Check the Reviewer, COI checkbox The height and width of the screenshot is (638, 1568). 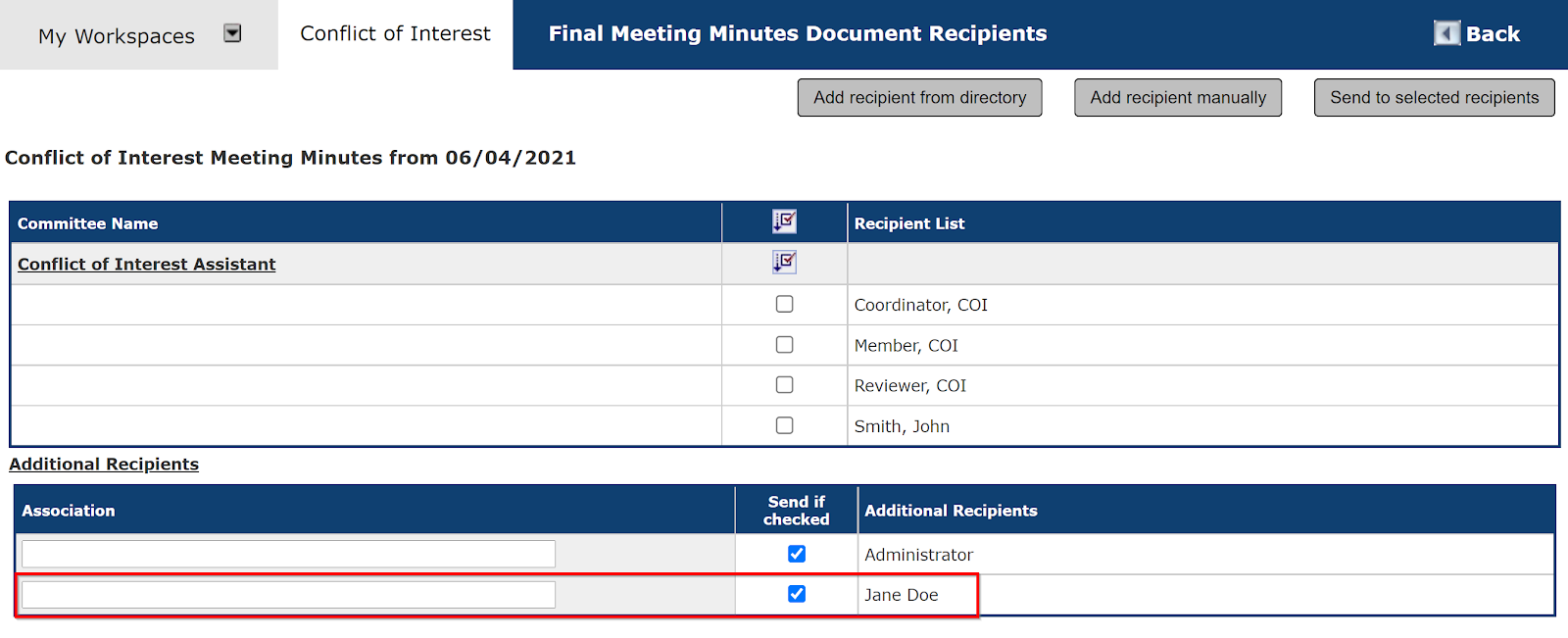(784, 385)
